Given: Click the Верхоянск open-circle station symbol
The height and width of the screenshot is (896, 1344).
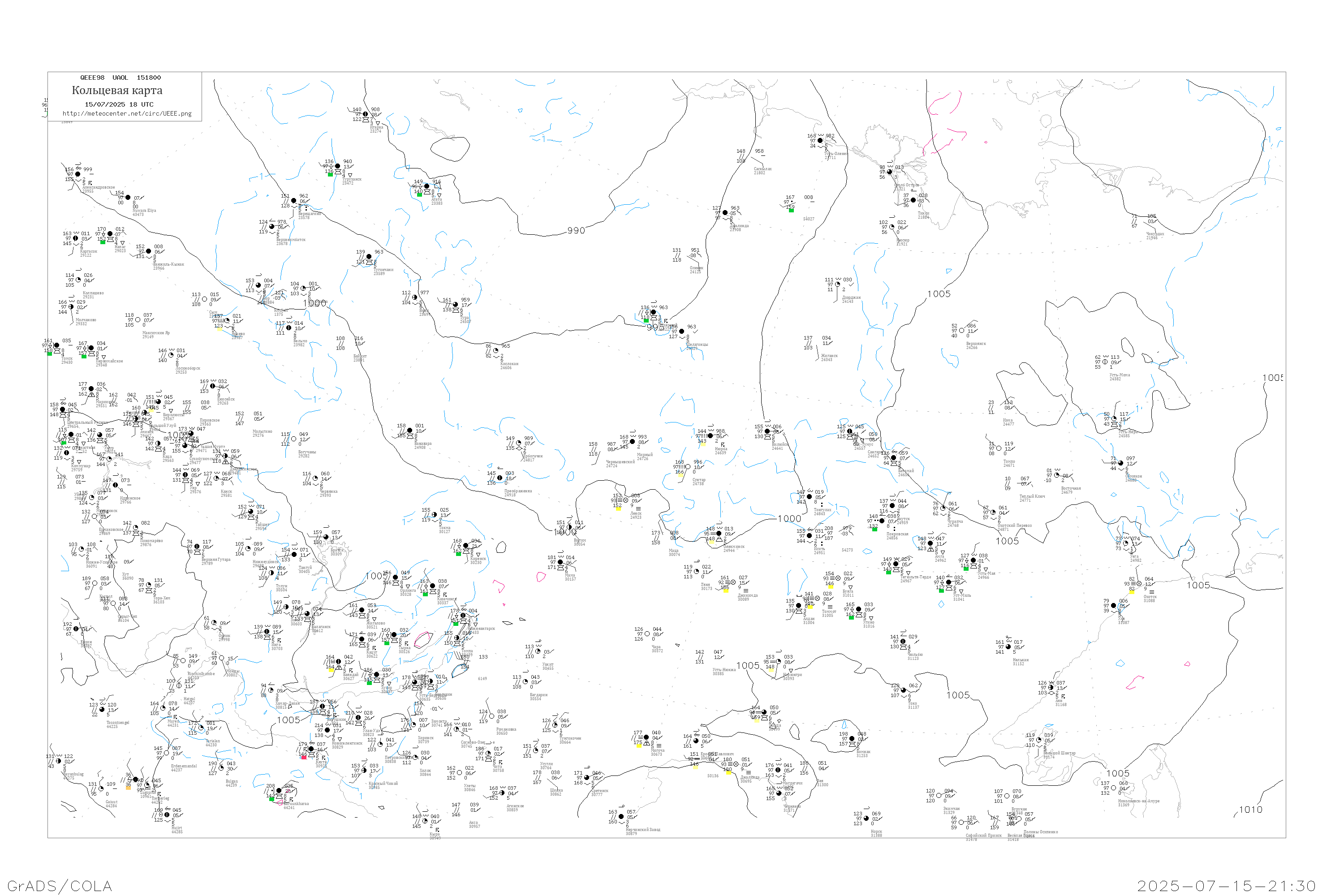Looking at the screenshot, I should click(x=962, y=330).
